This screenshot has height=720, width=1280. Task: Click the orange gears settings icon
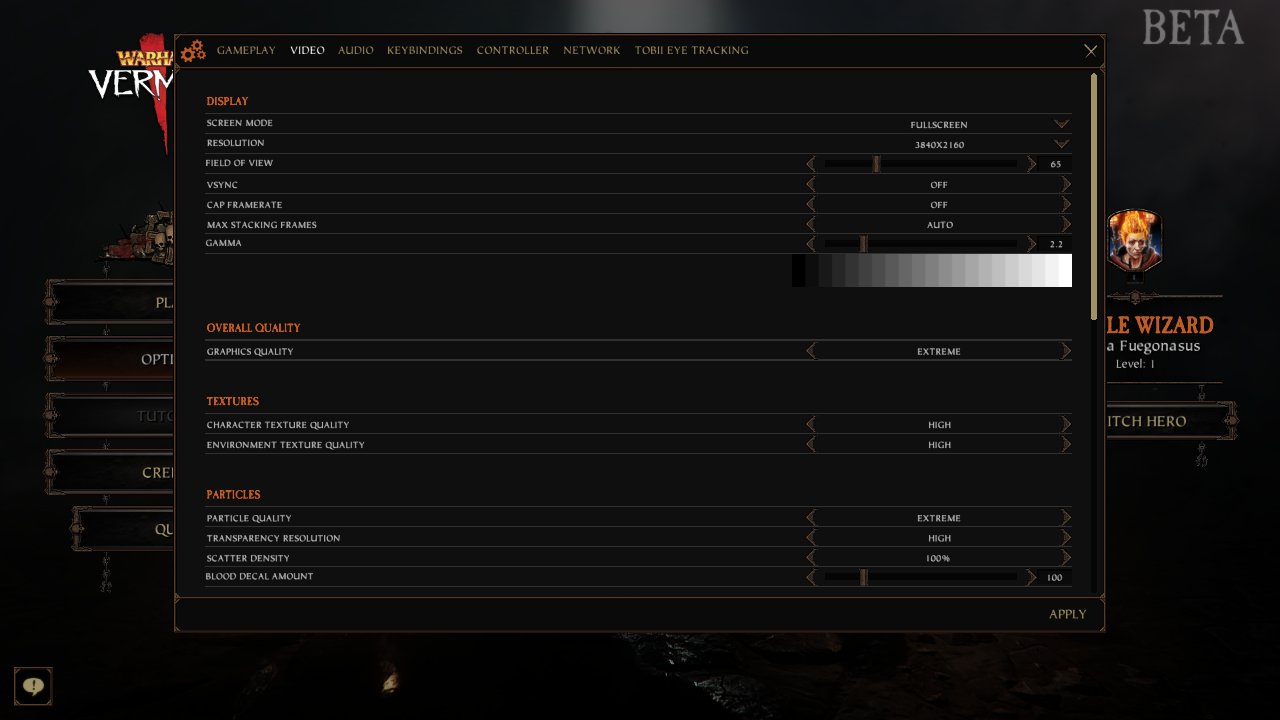click(x=193, y=50)
